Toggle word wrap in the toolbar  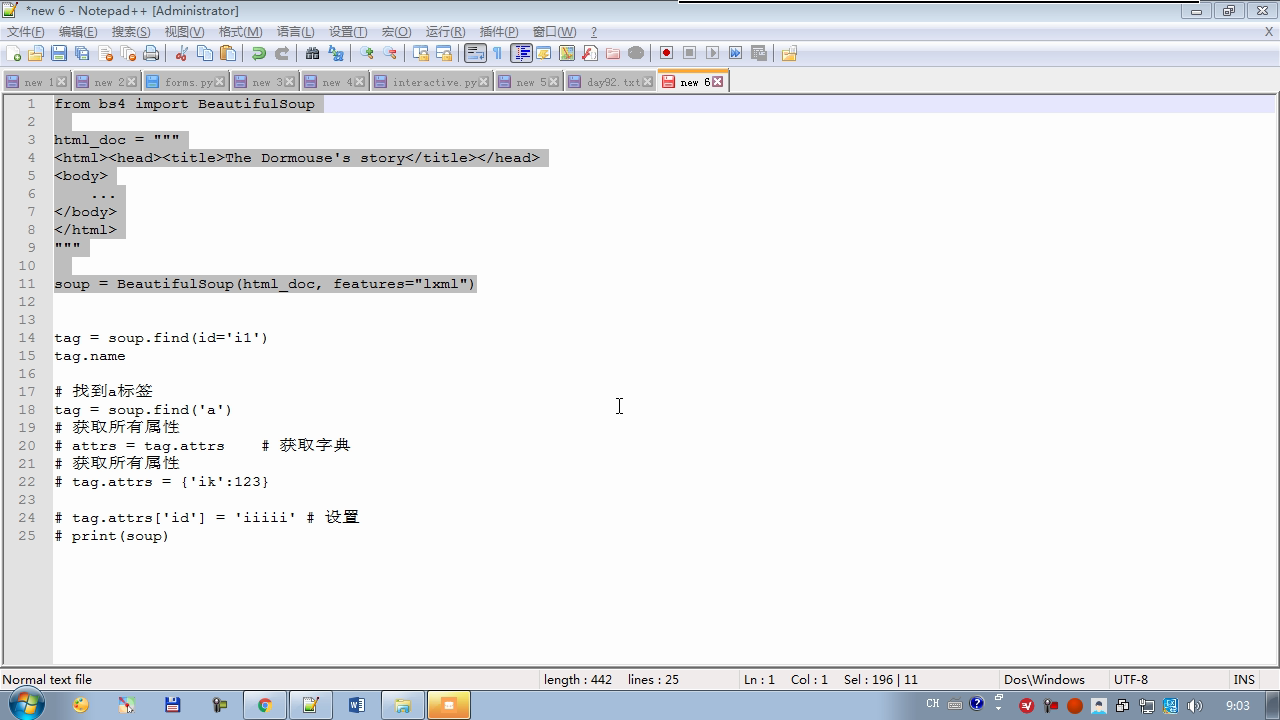[475, 53]
